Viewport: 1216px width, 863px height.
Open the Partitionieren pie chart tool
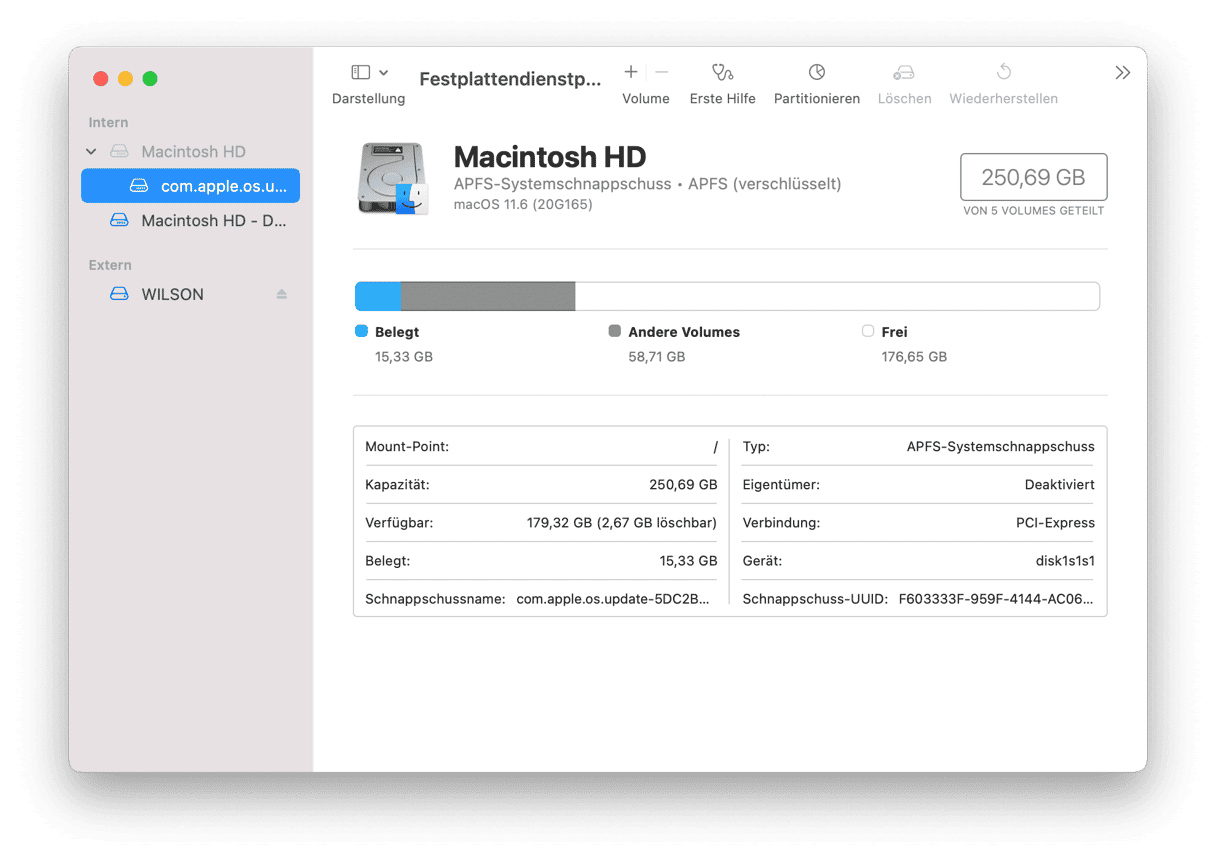[817, 72]
